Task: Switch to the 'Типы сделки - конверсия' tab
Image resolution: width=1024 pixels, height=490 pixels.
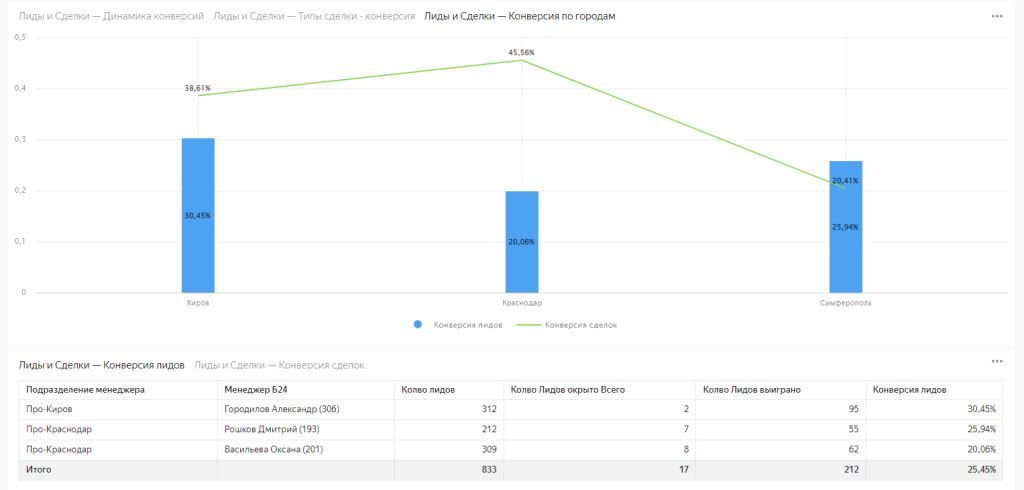Action: click(x=314, y=17)
